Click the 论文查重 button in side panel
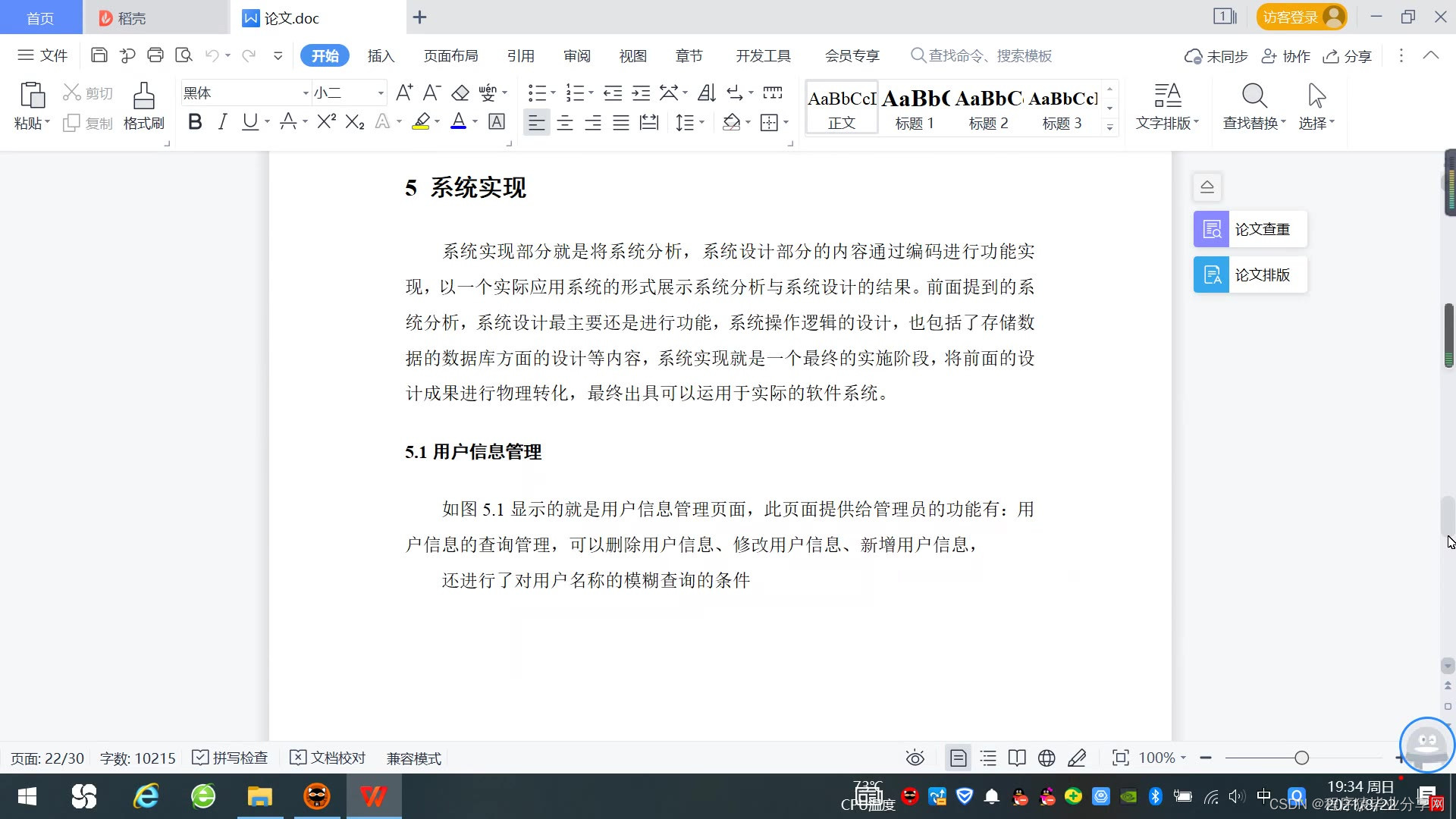1456x819 pixels. click(1250, 229)
